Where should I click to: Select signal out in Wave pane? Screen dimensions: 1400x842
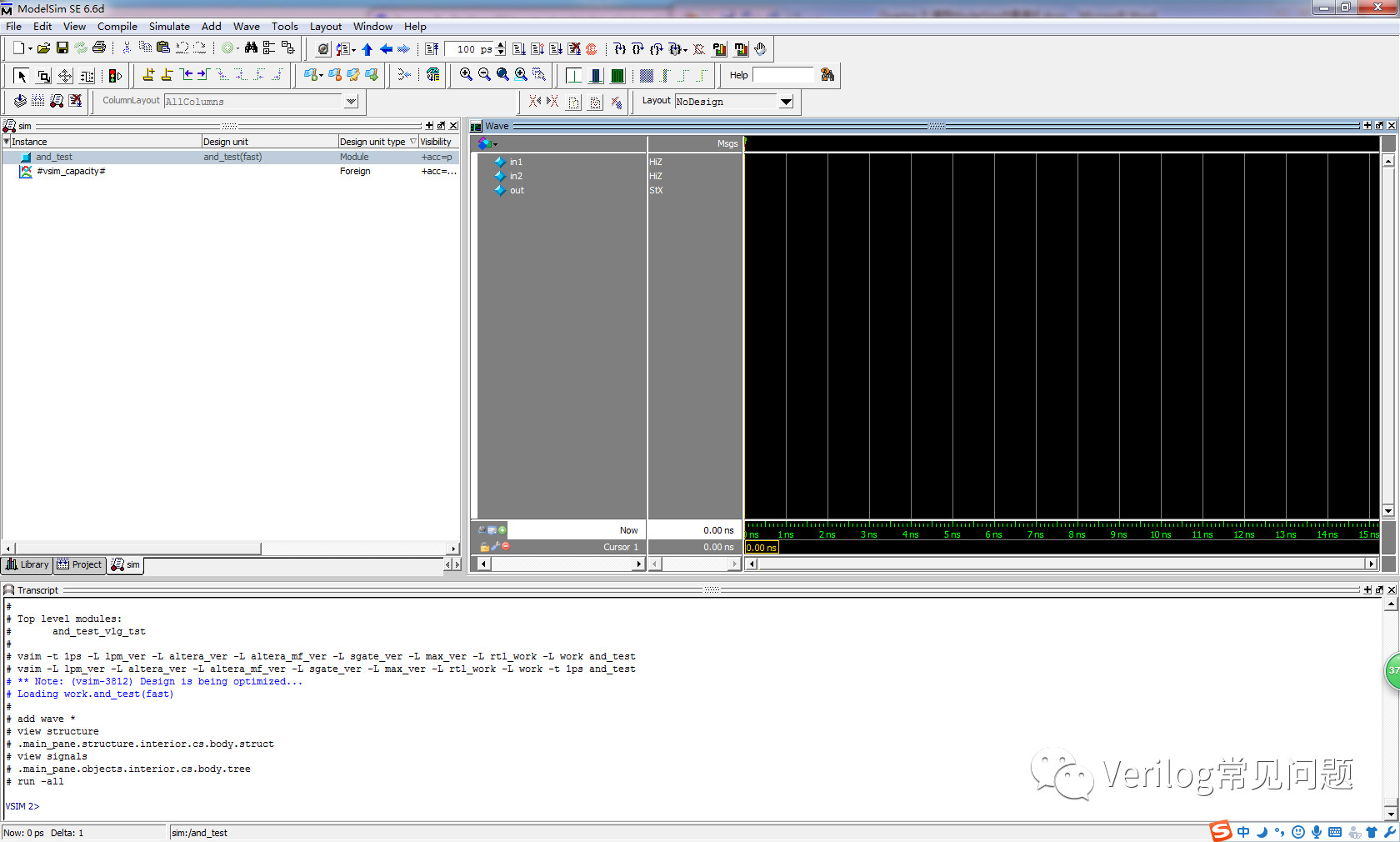coord(517,190)
